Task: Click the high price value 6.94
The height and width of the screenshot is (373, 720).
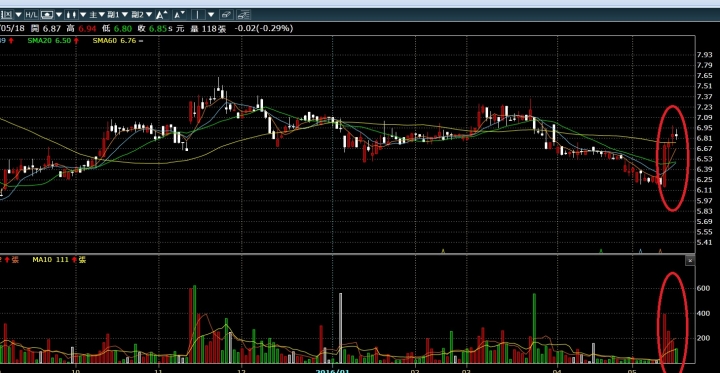Action: point(87,28)
